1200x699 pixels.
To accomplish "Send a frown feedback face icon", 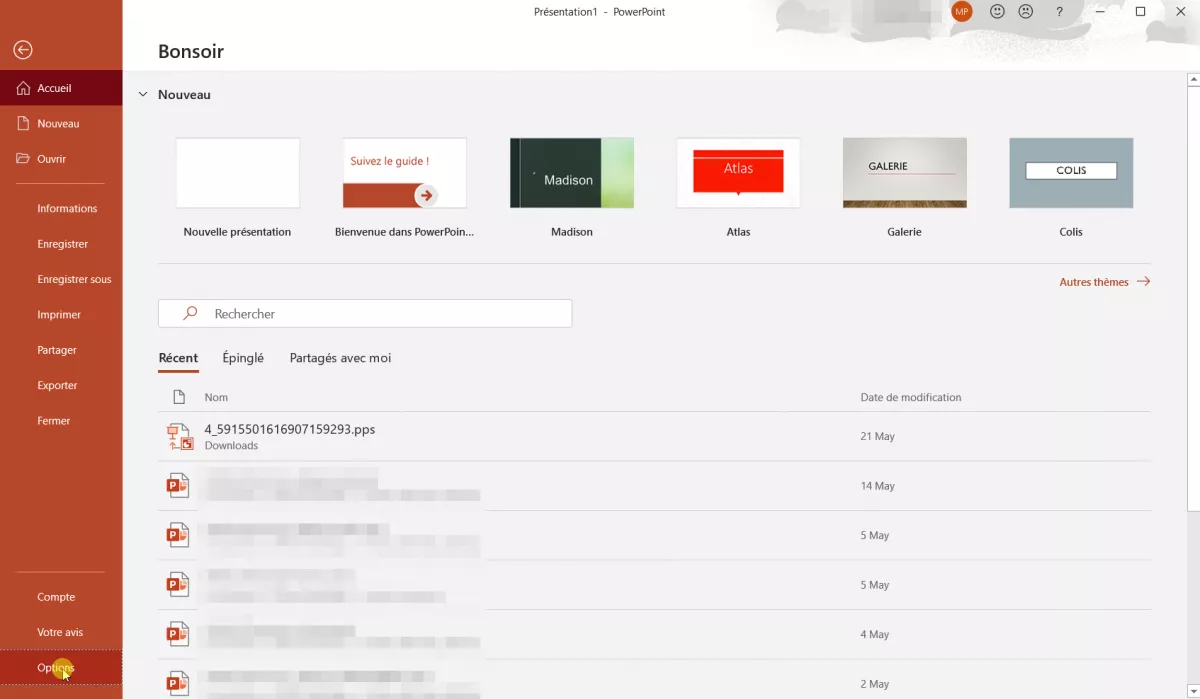I will click(x=1026, y=12).
